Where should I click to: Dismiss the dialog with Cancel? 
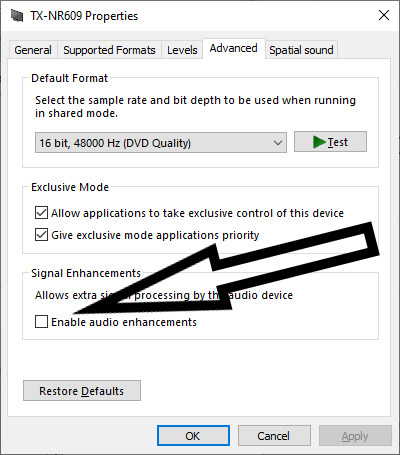274,436
